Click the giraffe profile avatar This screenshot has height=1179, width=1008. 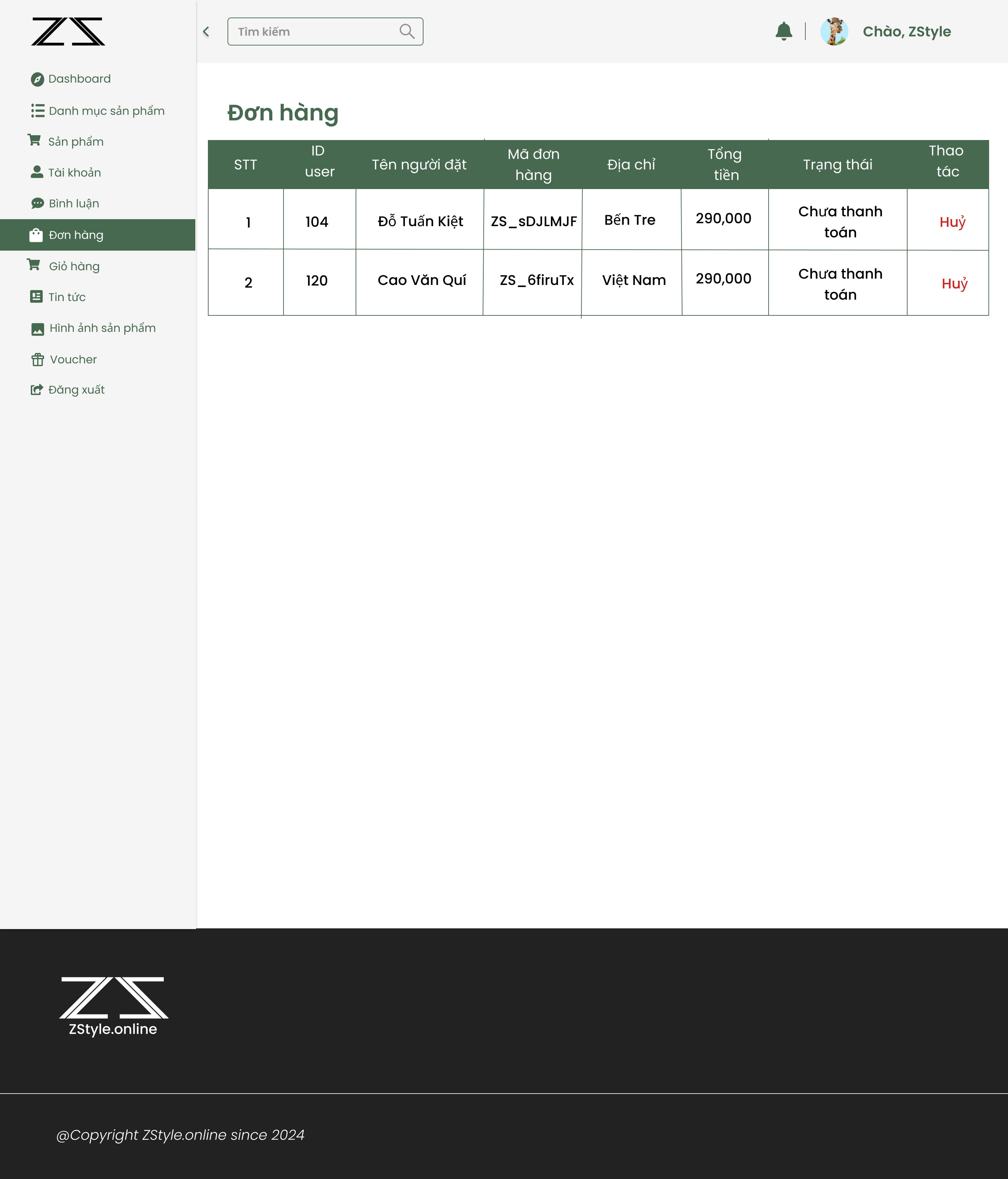834,31
